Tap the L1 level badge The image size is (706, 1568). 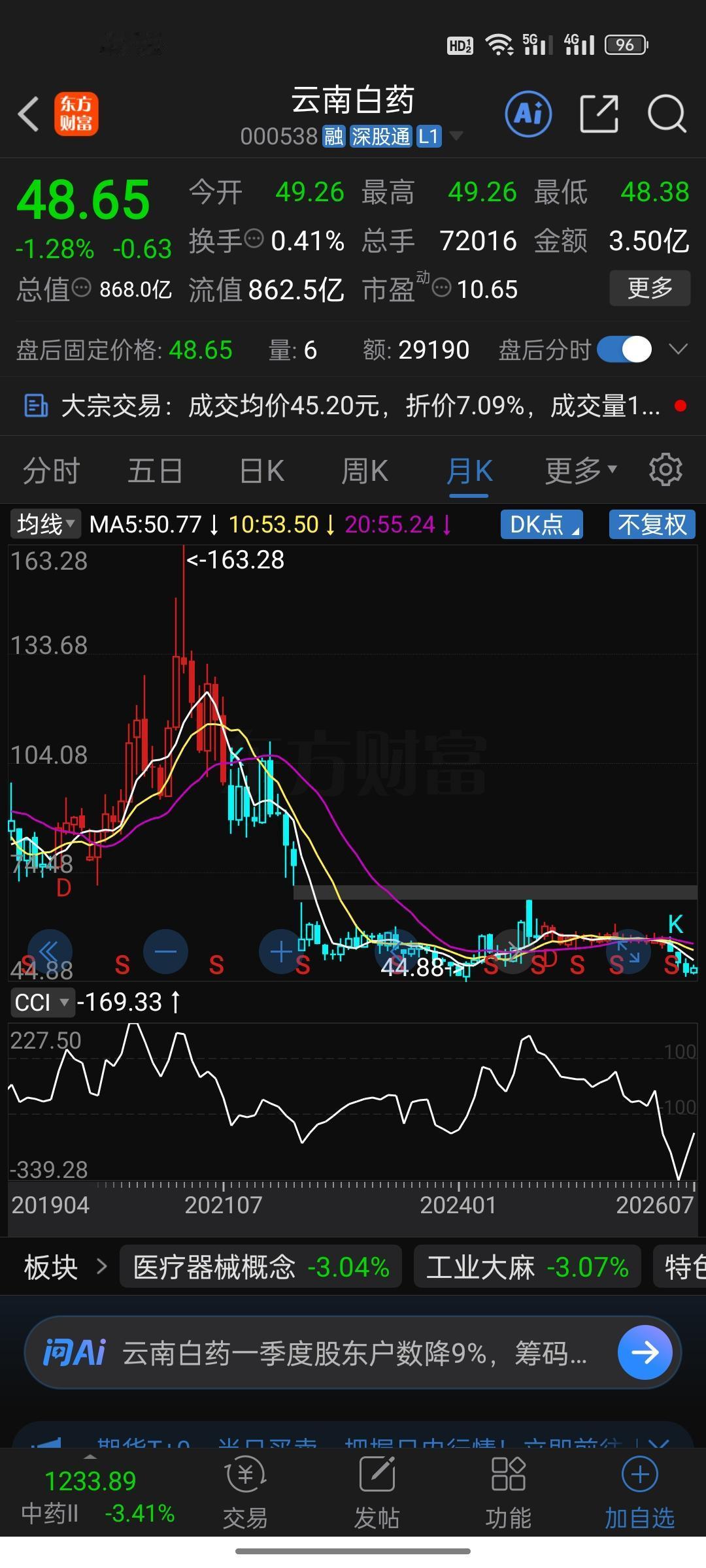click(429, 137)
